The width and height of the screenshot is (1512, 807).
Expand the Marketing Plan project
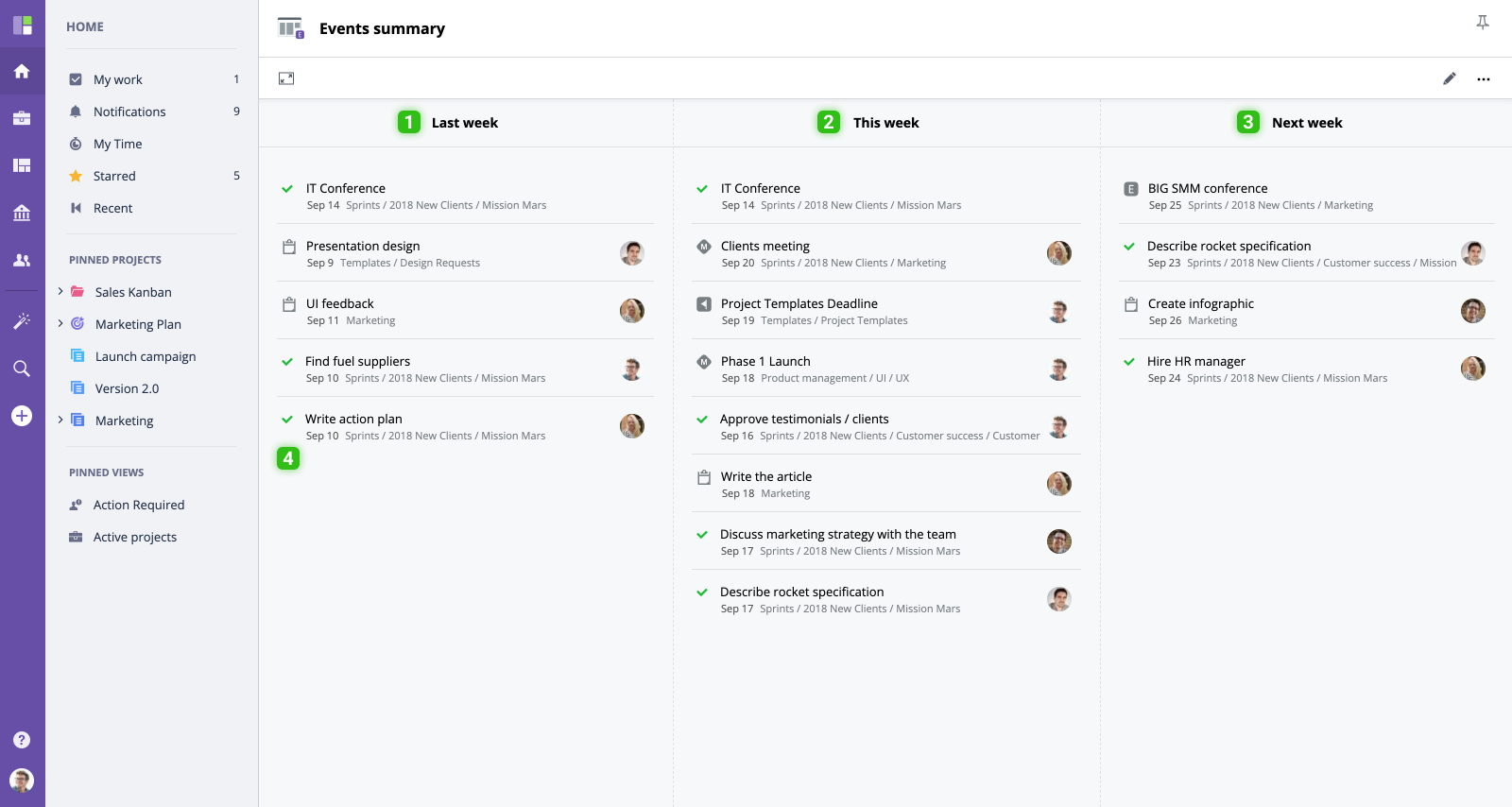[x=60, y=323]
